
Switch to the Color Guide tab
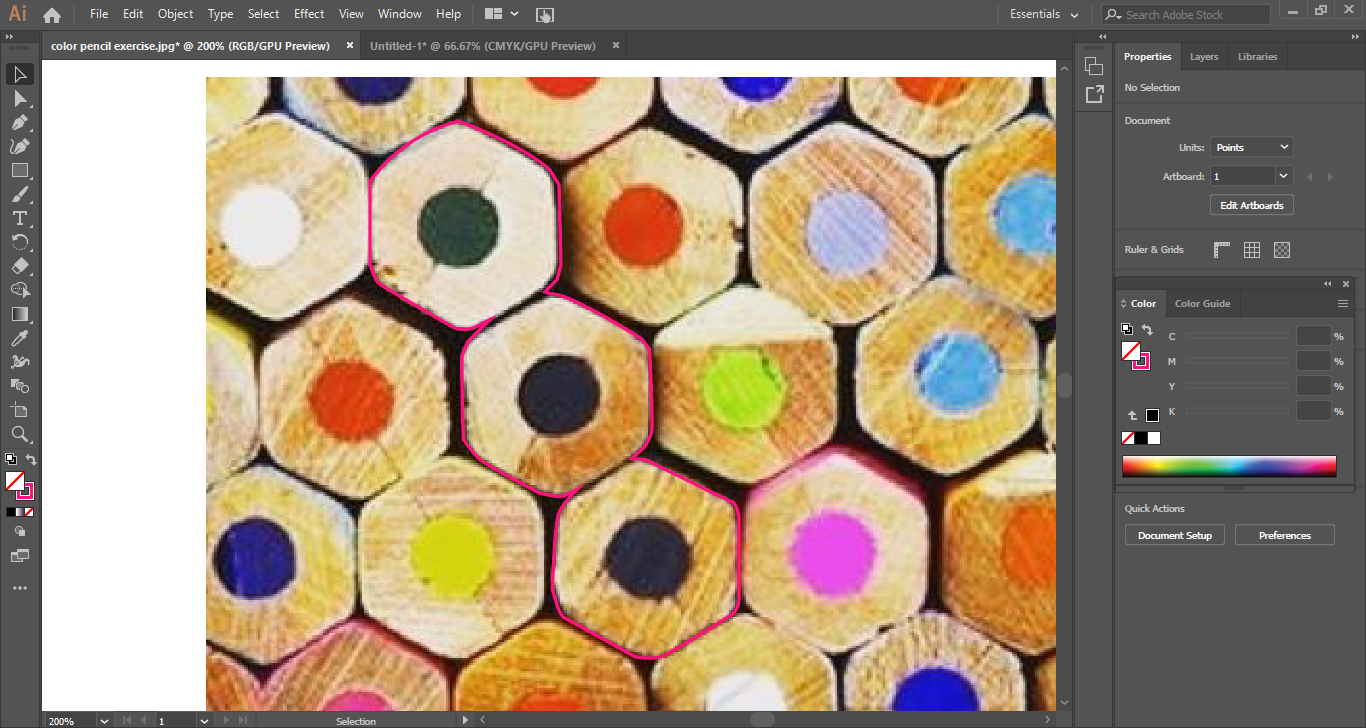tap(1202, 304)
